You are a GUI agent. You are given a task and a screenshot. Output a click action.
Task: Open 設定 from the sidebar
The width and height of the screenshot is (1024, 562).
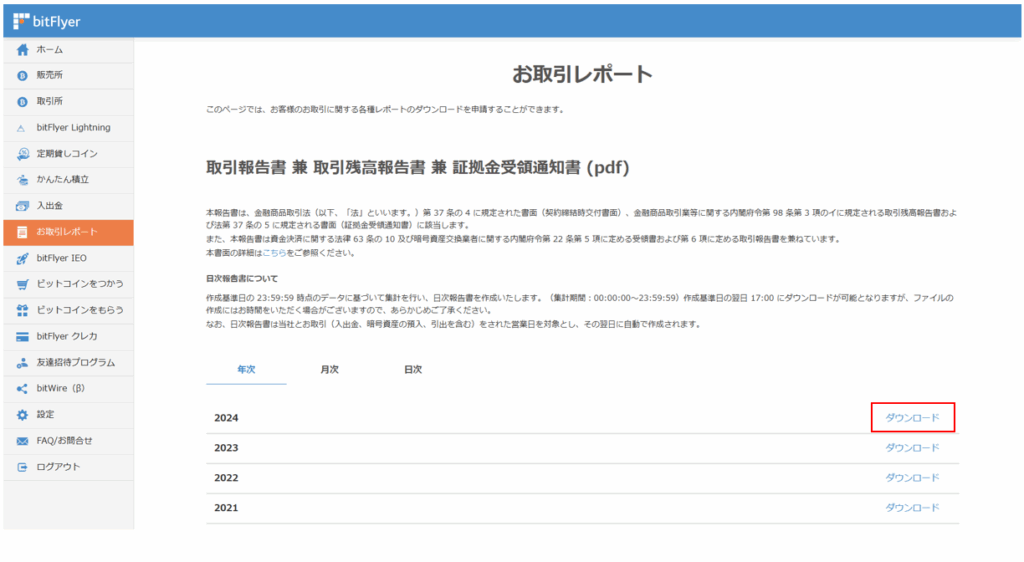pos(69,415)
